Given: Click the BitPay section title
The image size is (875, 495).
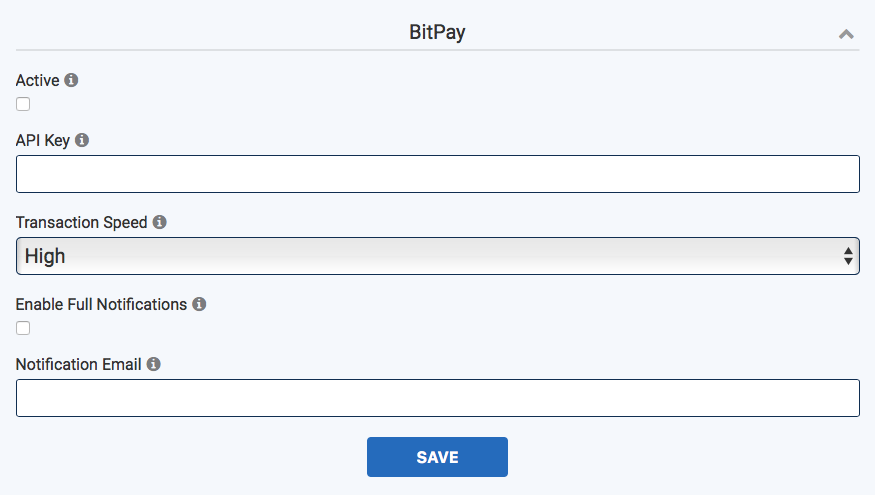Looking at the screenshot, I should 437,32.
